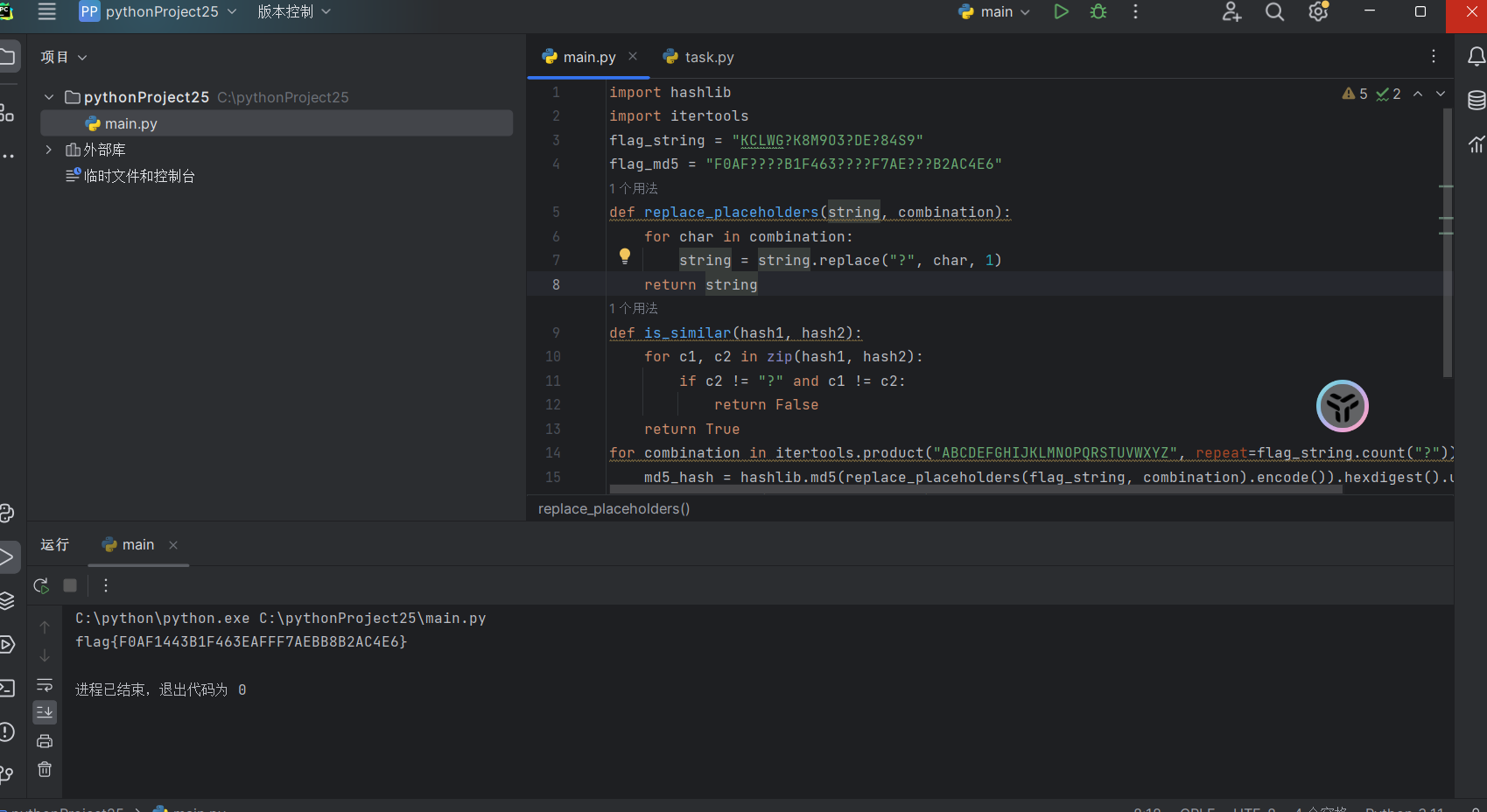Screen dimensions: 1487x812
Task: Open run toolbar more options
Action: pos(106,585)
